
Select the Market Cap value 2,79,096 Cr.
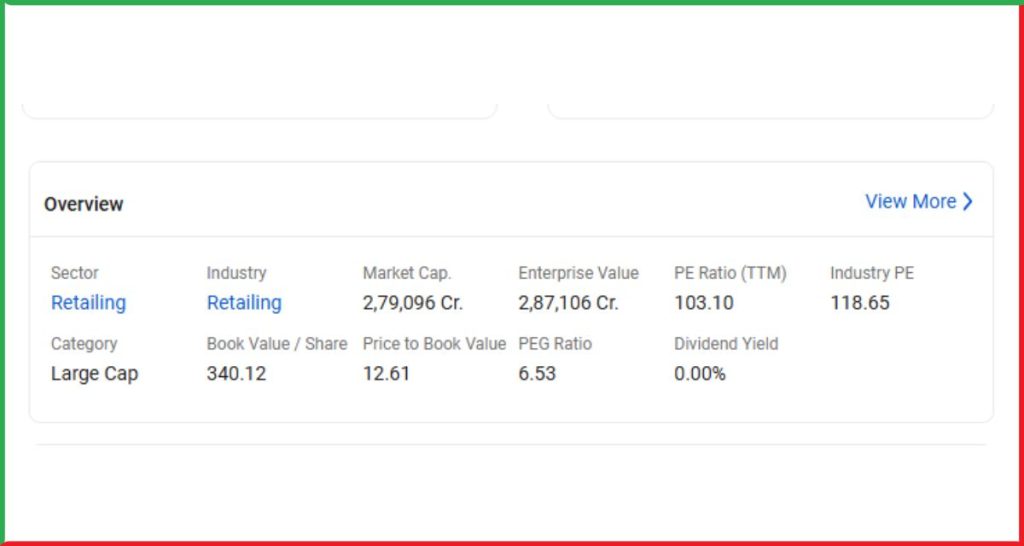(x=413, y=303)
